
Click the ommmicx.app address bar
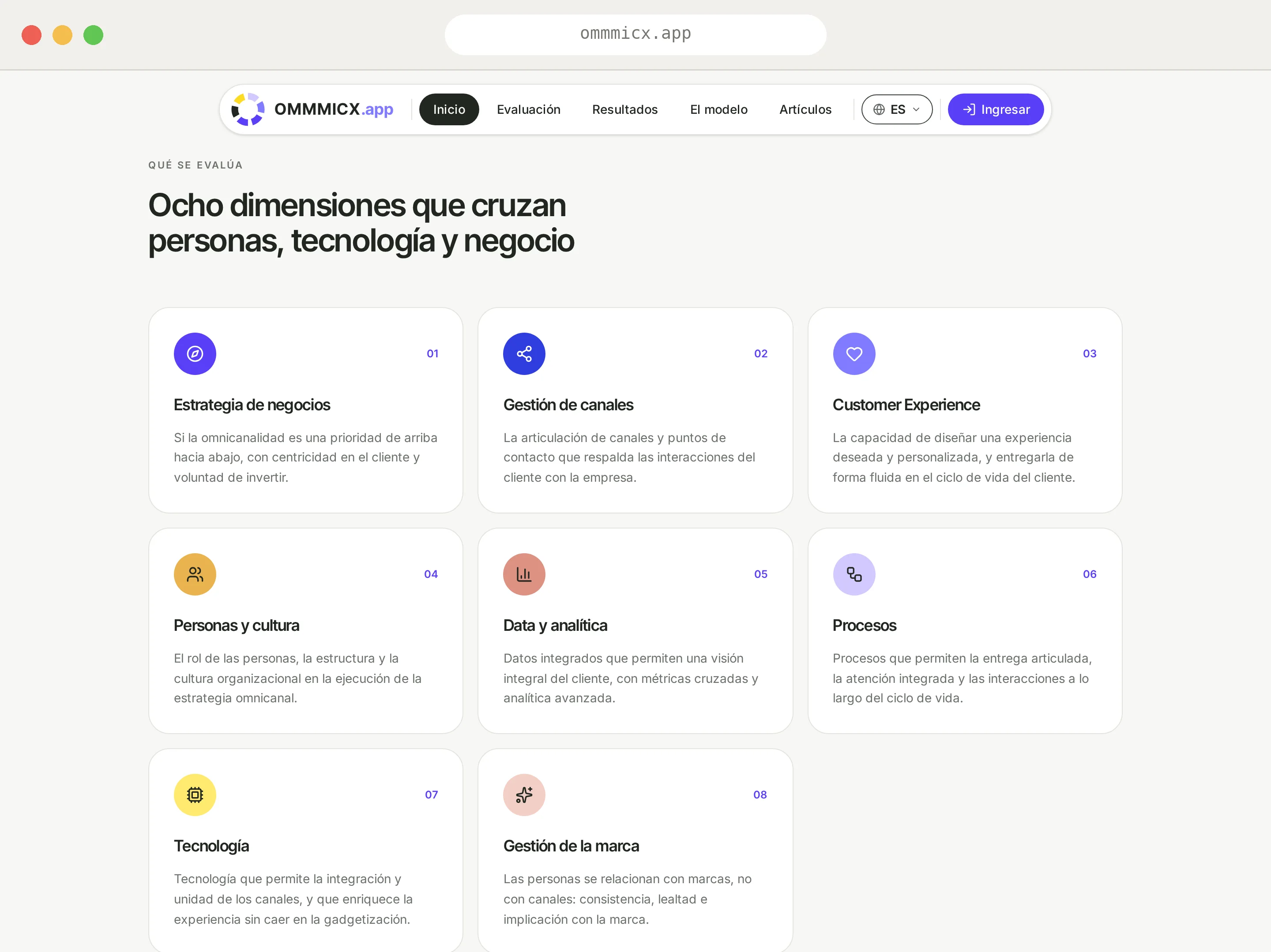coord(635,34)
